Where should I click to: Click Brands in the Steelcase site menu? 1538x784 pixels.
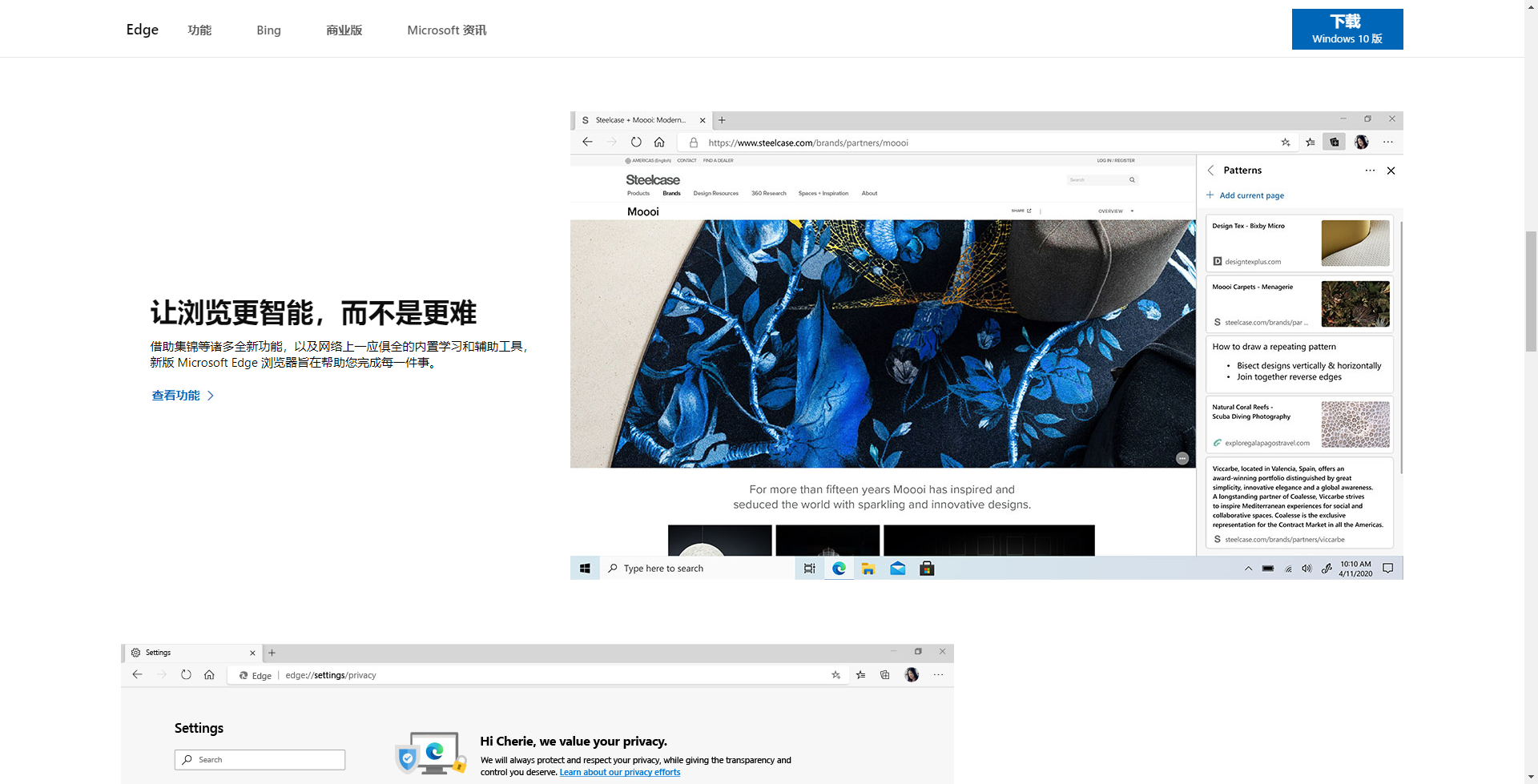671,194
